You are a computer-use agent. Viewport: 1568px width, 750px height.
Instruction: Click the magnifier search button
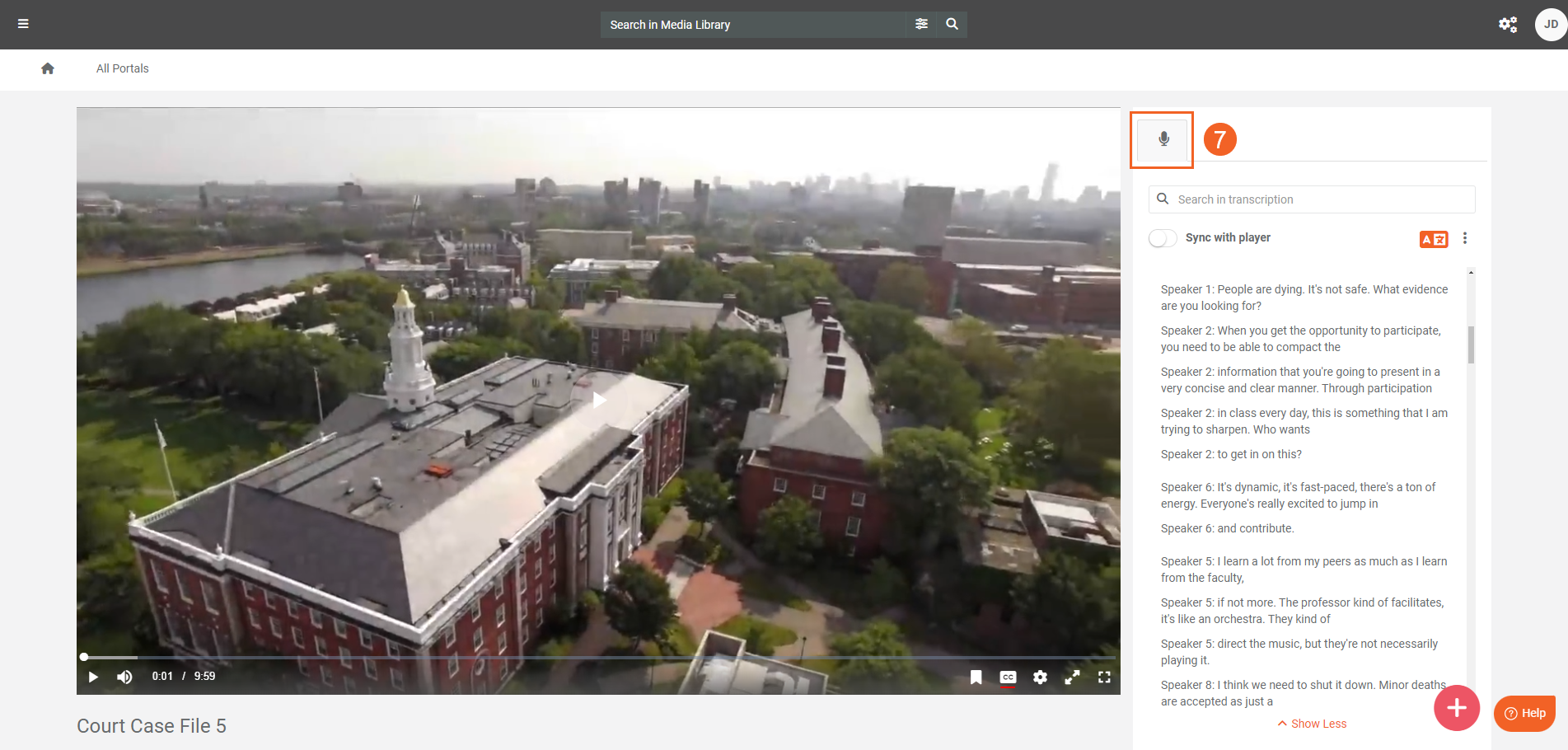(952, 24)
